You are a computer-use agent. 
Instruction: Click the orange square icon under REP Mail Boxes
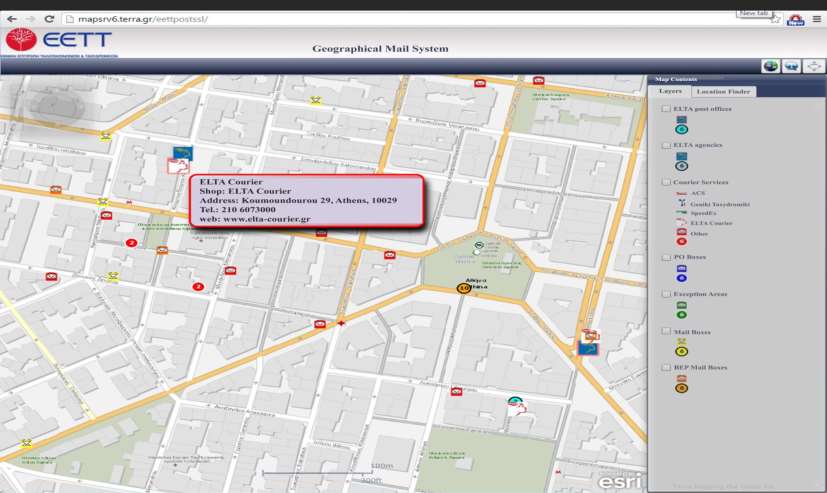tap(681, 379)
